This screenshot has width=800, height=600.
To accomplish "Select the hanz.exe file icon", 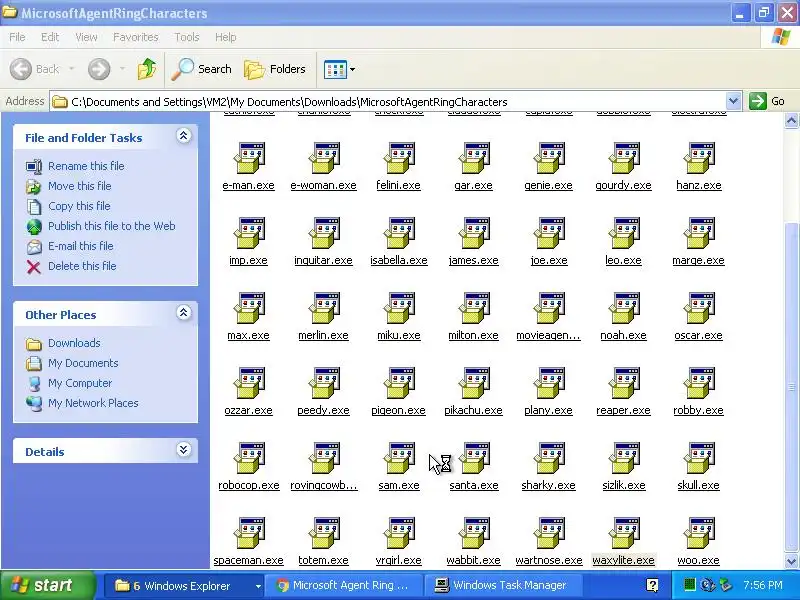I will (x=699, y=159).
